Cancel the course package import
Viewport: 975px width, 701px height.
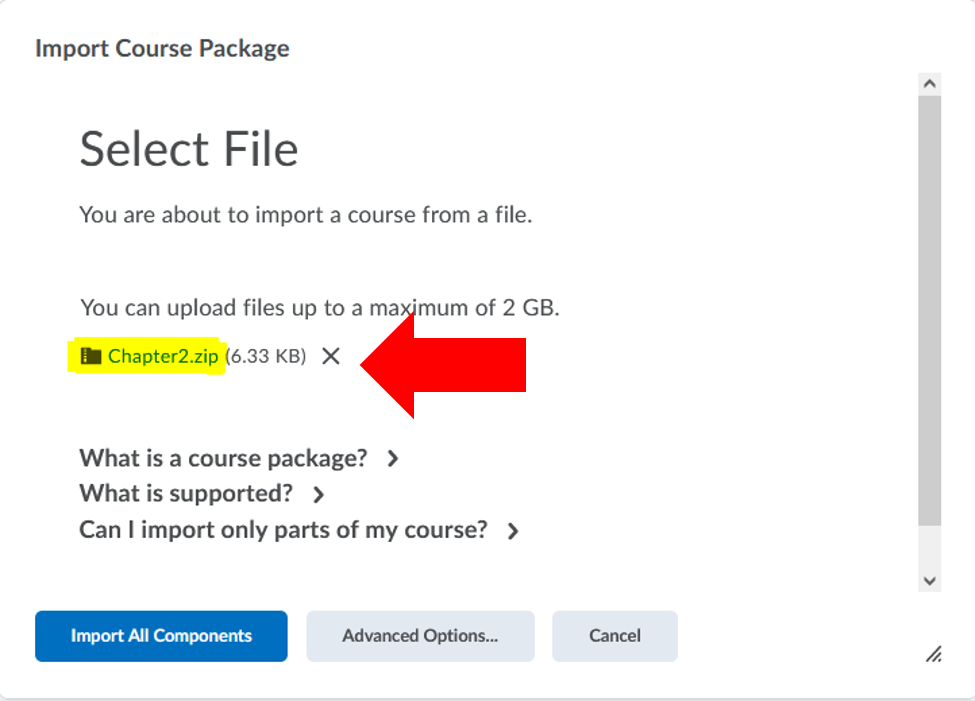[615, 636]
